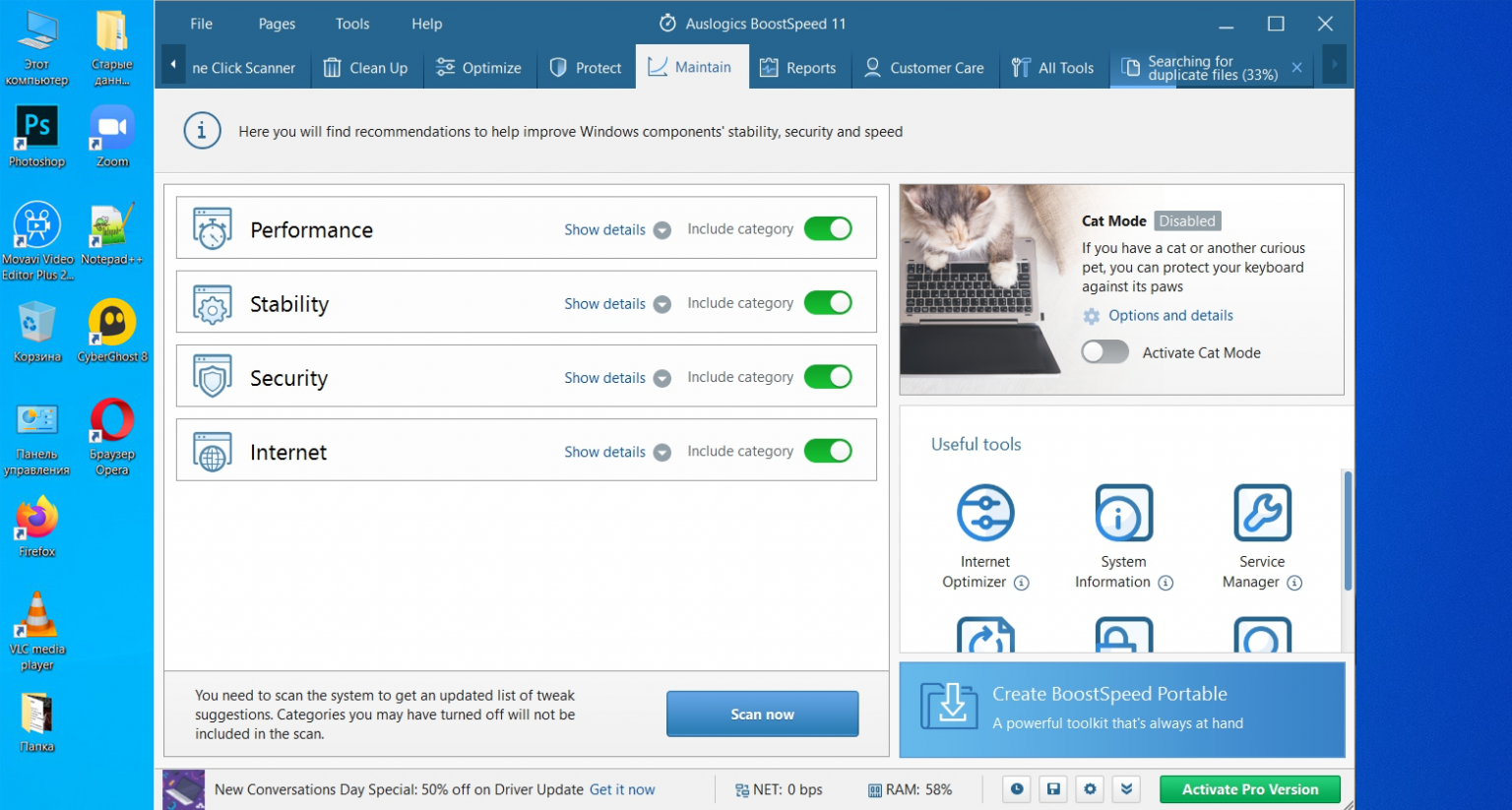Open Notepad++ desktop shortcut
This screenshot has height=810, width=1512.
pyautogui.click(x=111, y=234)
